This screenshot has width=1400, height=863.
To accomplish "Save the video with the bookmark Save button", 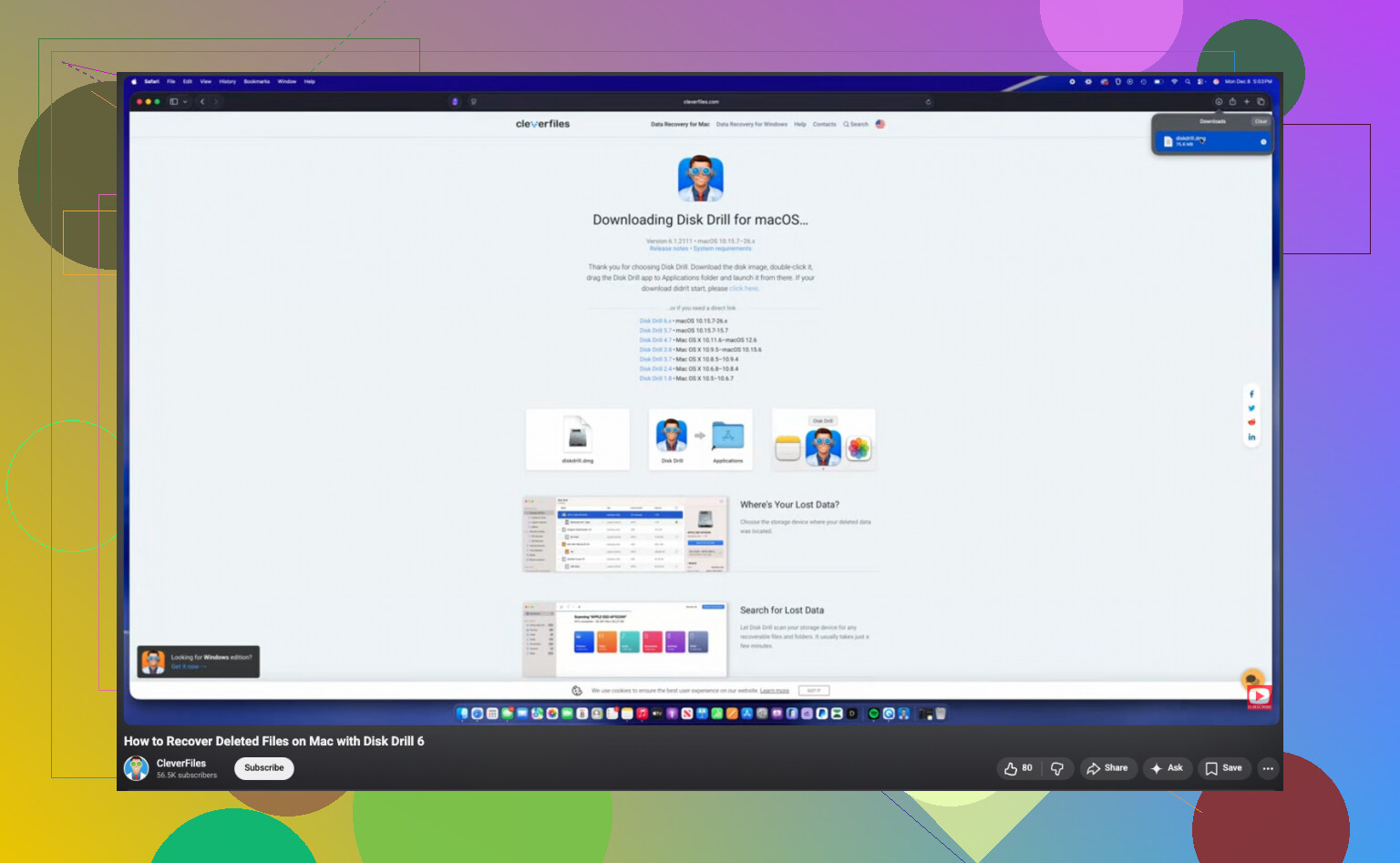I will 1224,768.
